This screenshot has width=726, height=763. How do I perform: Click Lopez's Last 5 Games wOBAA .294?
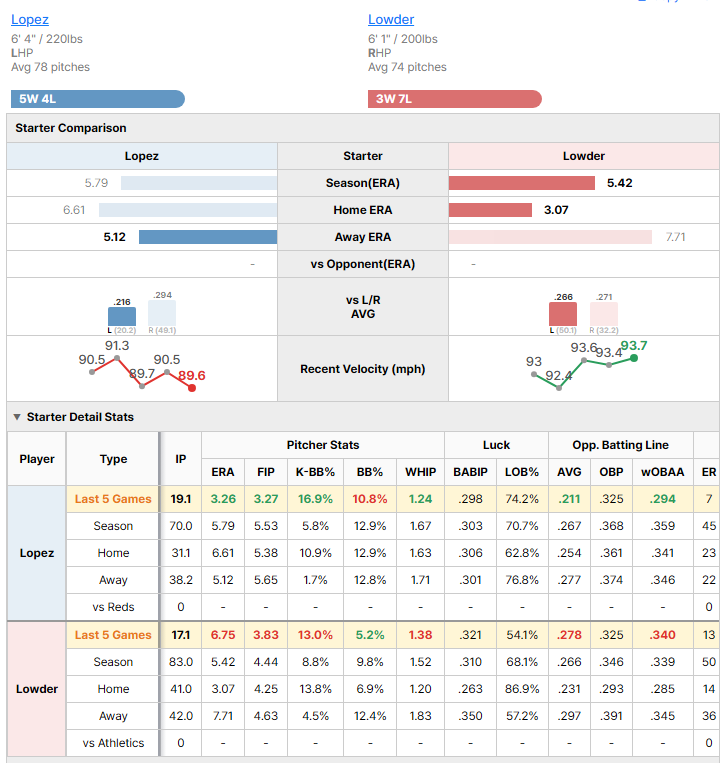pyautogui.click(x=663, y=499)
